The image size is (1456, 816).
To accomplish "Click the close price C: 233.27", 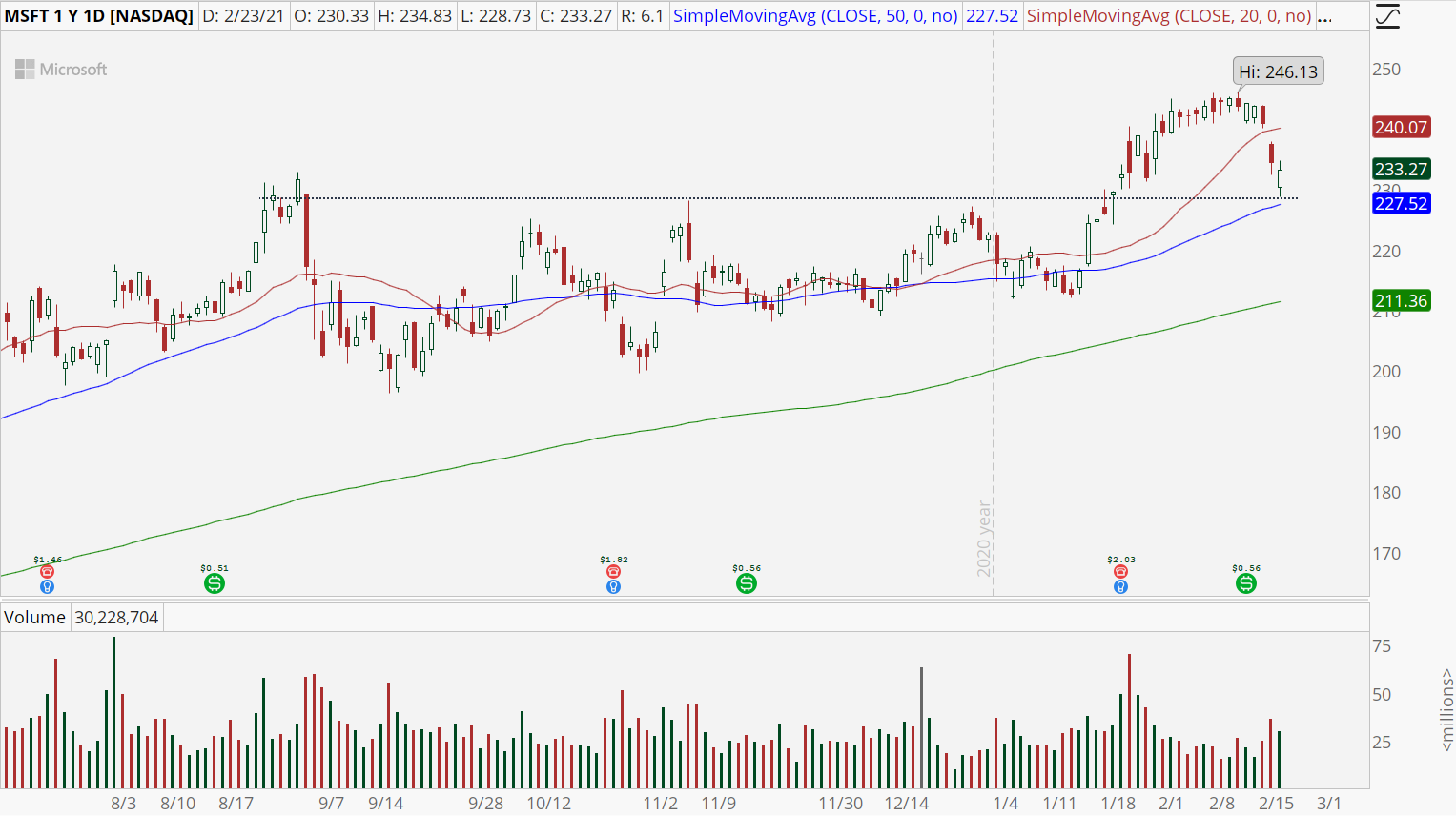I will 576,16.
